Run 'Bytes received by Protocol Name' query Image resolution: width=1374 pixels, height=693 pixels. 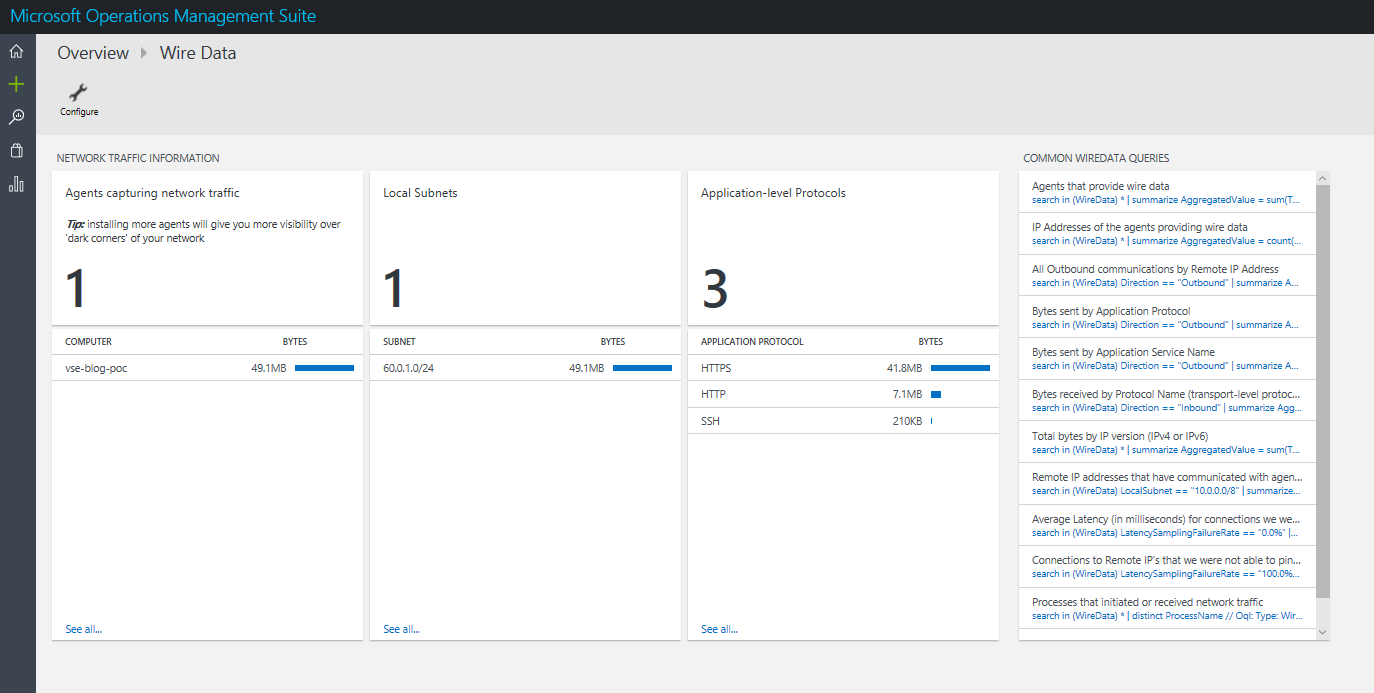1167,400
